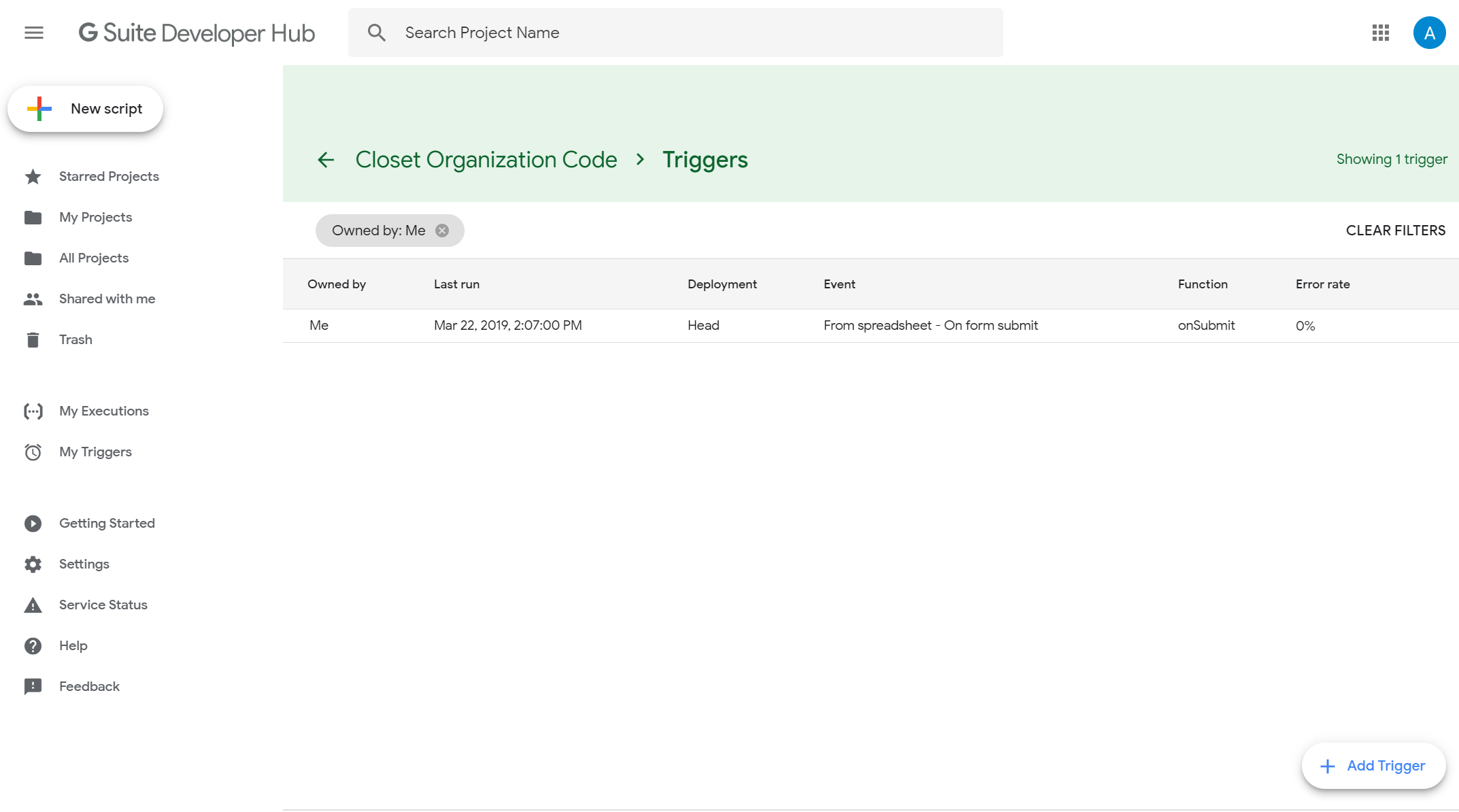Click the onSubmit function cell
This screenshot has width=1459, height=812.
pos(1206,325)
